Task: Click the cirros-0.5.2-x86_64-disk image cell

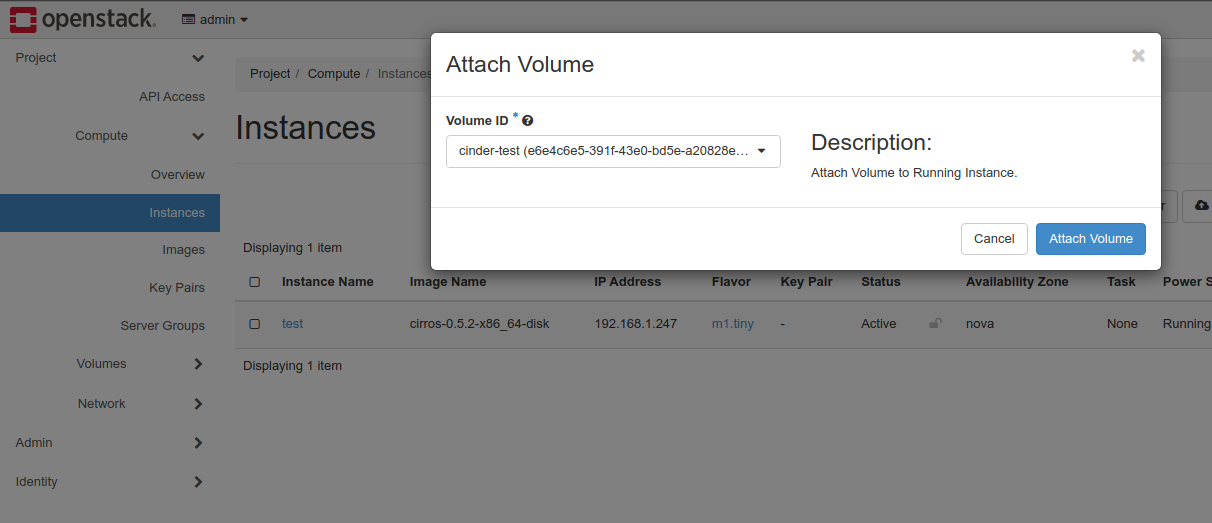Action: coord(479,324)
